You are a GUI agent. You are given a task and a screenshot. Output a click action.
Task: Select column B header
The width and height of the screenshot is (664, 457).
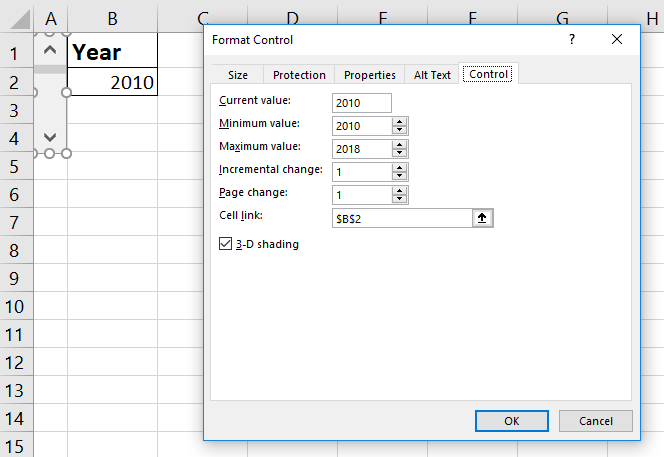click(x=112, y=18)
